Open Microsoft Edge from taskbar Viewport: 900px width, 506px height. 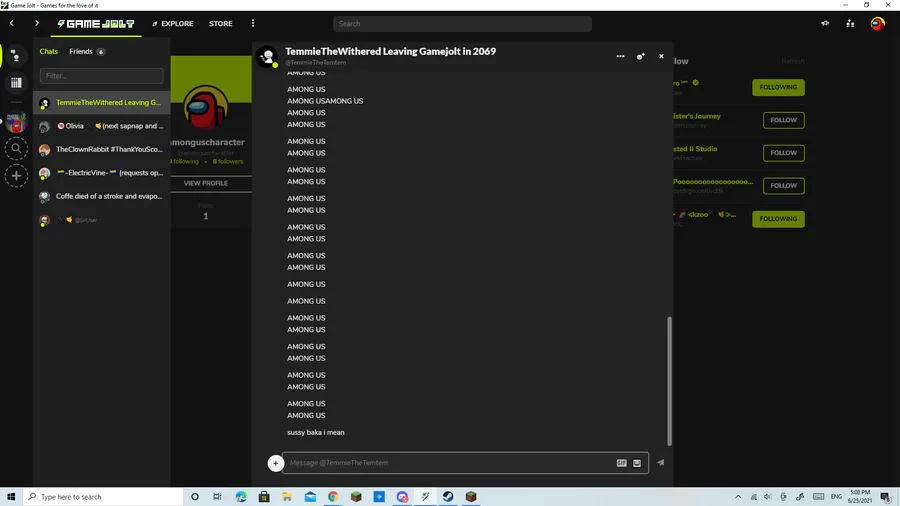(240, 497)
